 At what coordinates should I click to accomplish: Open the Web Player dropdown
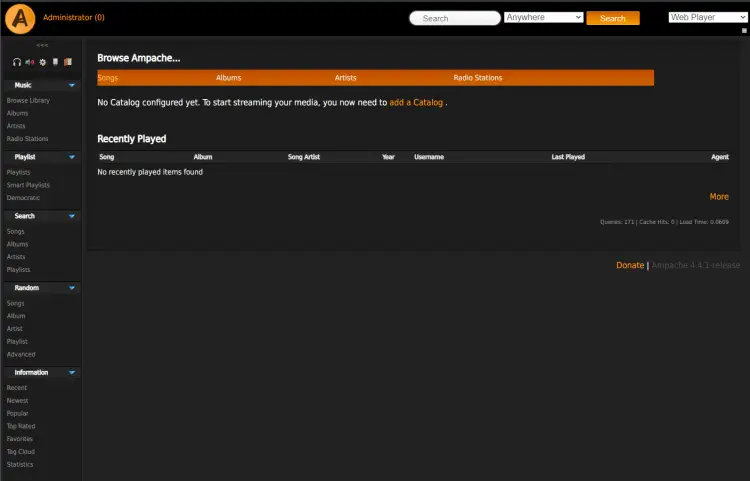click(707, 17)
